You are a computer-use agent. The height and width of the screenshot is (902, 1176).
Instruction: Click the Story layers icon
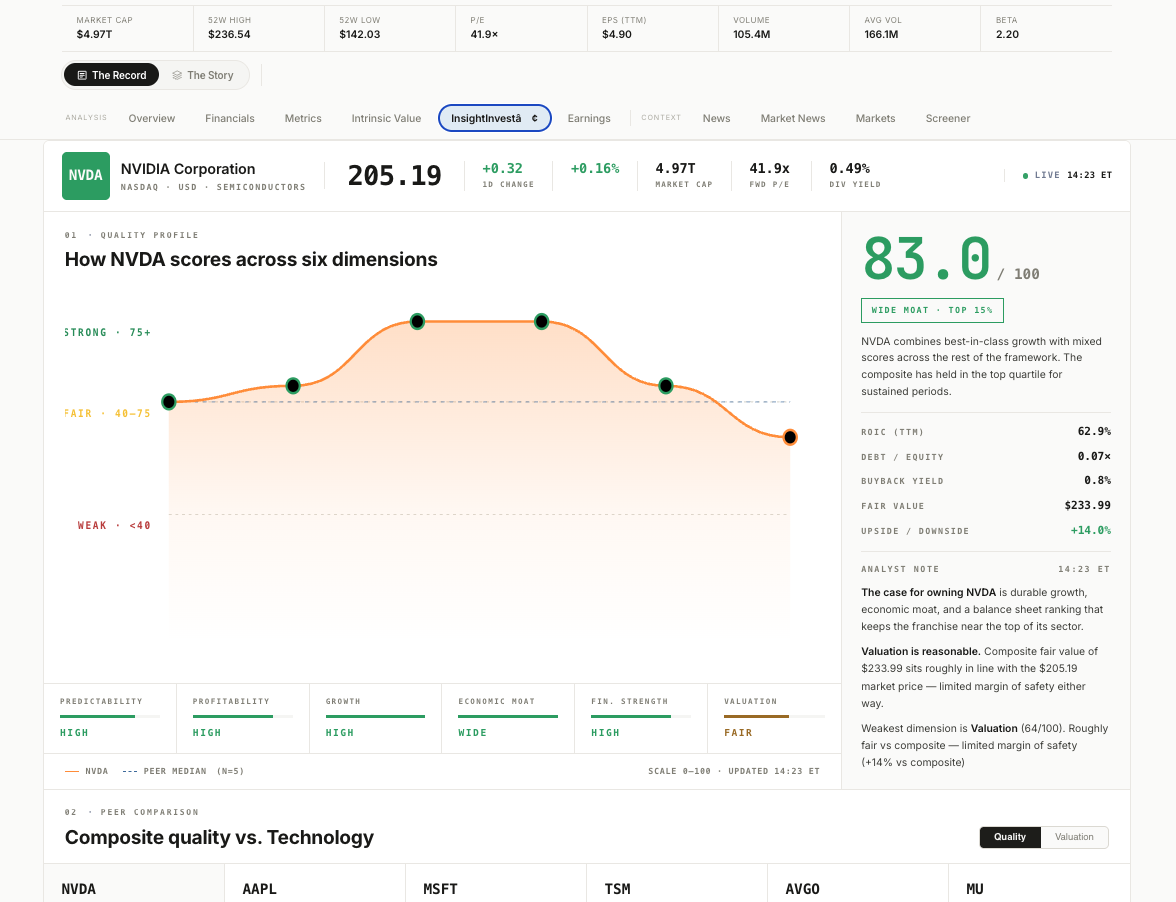coord(177,75)
